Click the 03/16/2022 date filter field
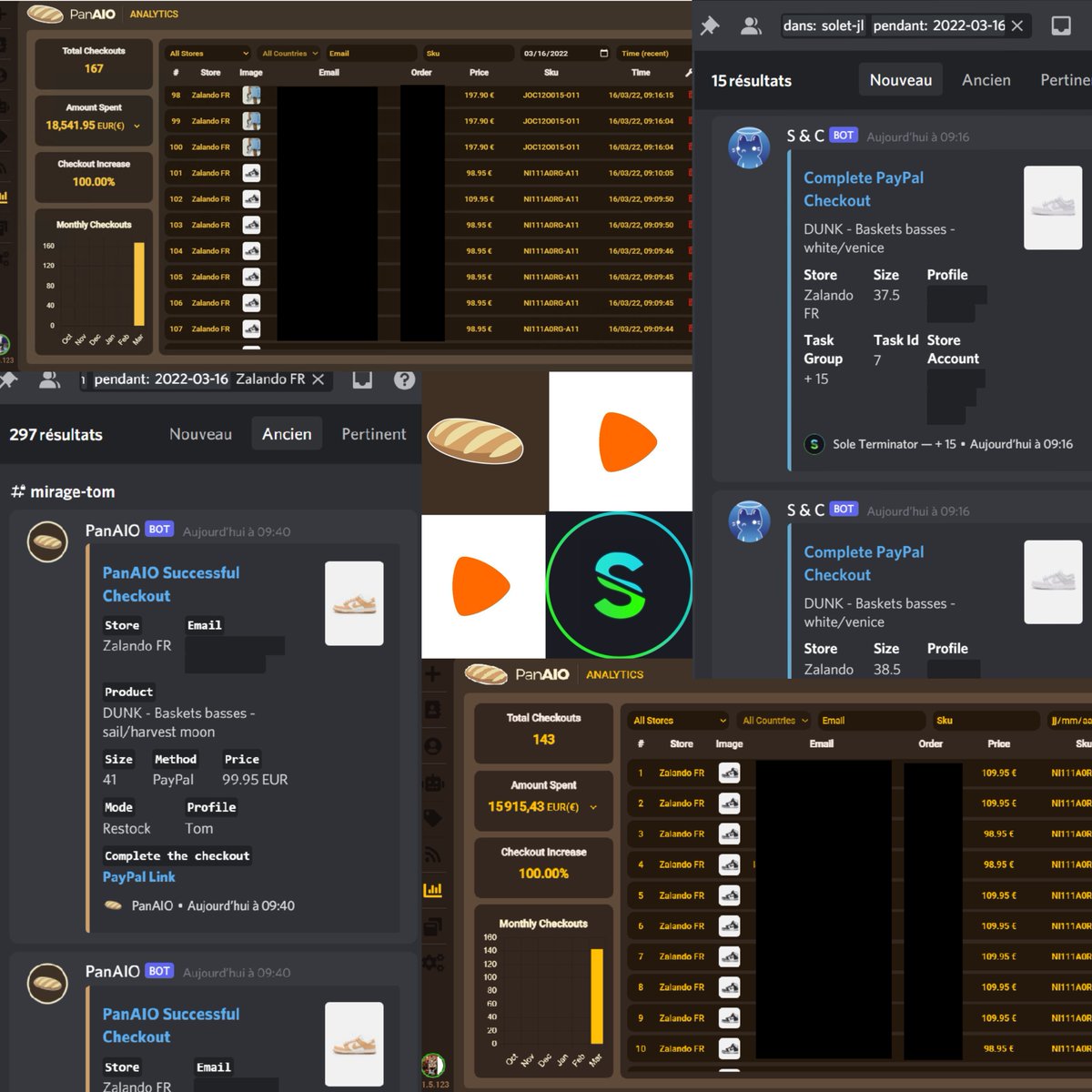The height and width of the screenshot is (1092, 1092). [565, 54]
